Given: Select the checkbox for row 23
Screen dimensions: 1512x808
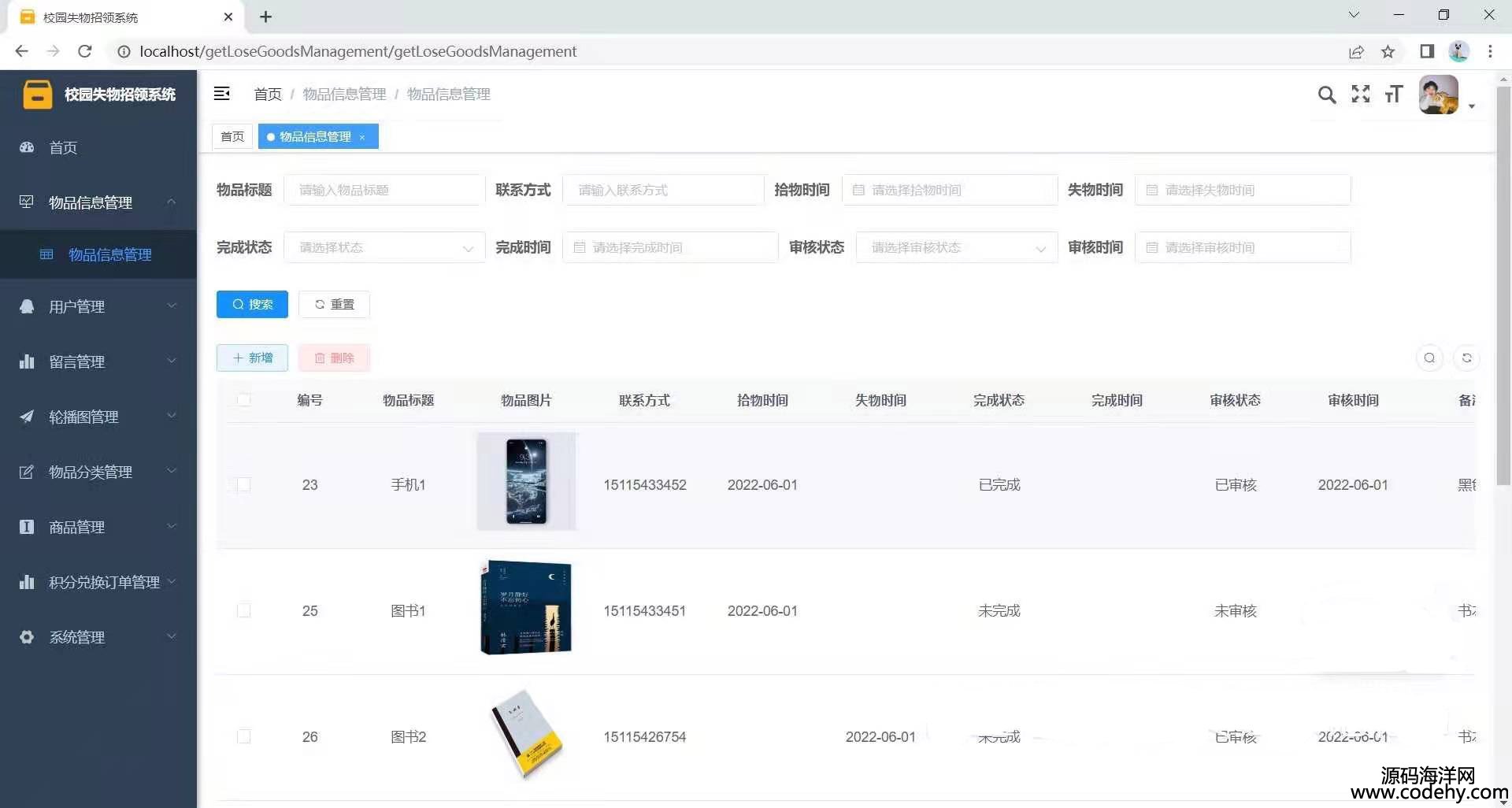Looking at the screenshot, I should tap(244, 485).
